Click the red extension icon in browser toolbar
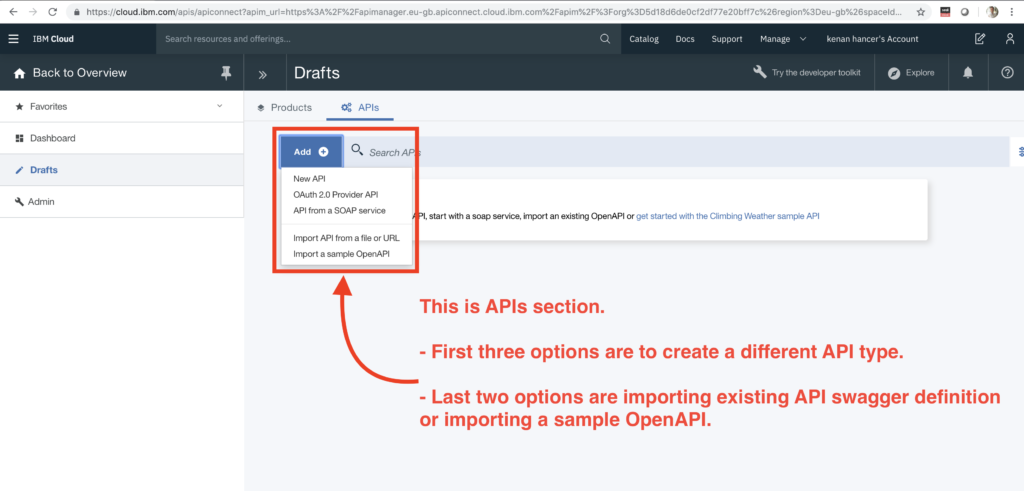This screenshot has width=1024, height=491. tap(945, 12)
